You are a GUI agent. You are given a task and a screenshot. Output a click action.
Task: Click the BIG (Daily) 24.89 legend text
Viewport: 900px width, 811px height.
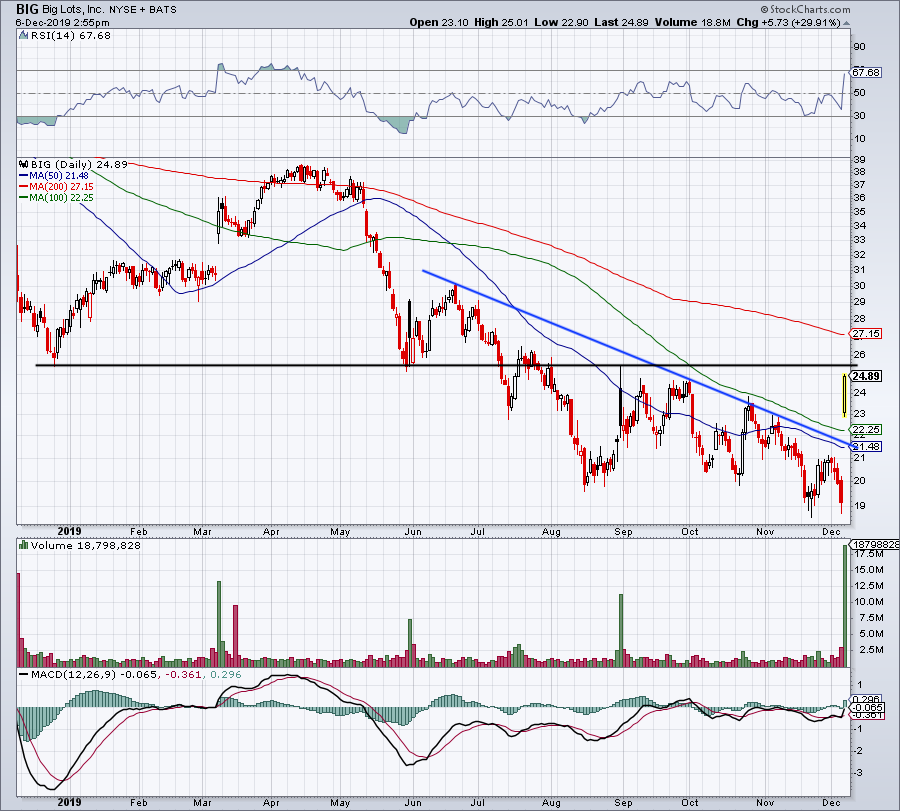click(x=79, y=165)
